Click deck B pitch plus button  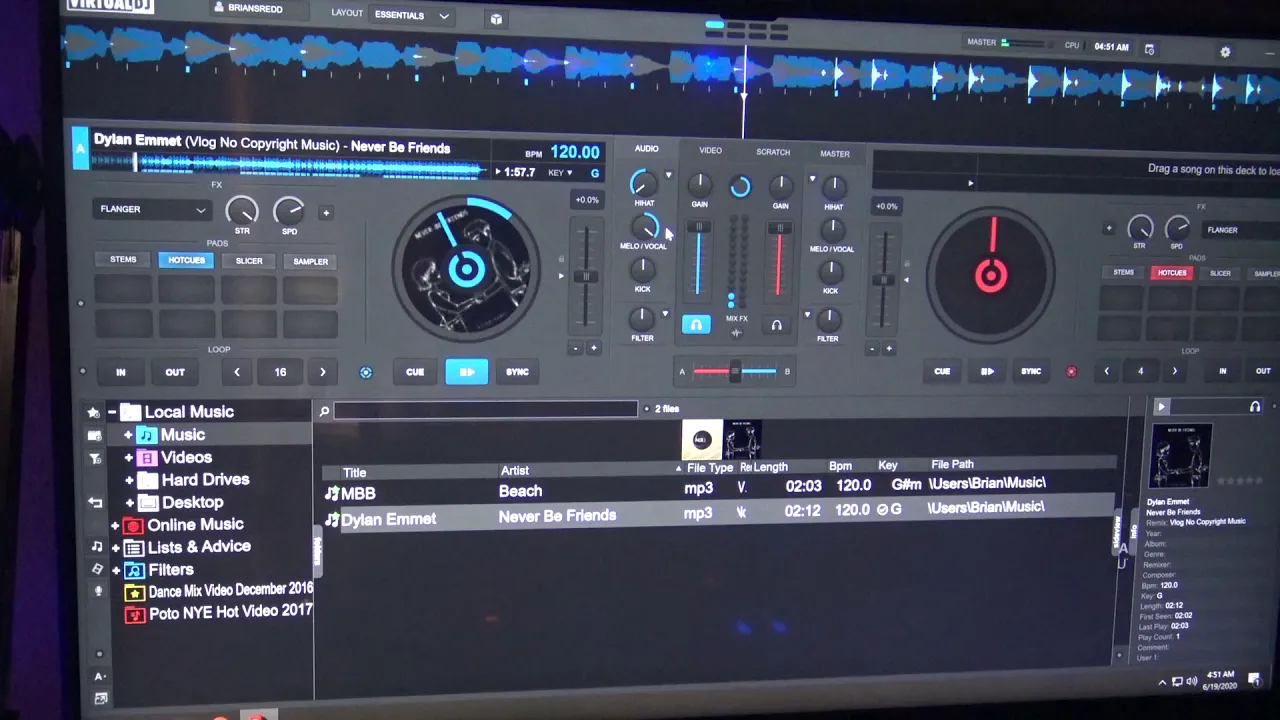pos(889,349)
